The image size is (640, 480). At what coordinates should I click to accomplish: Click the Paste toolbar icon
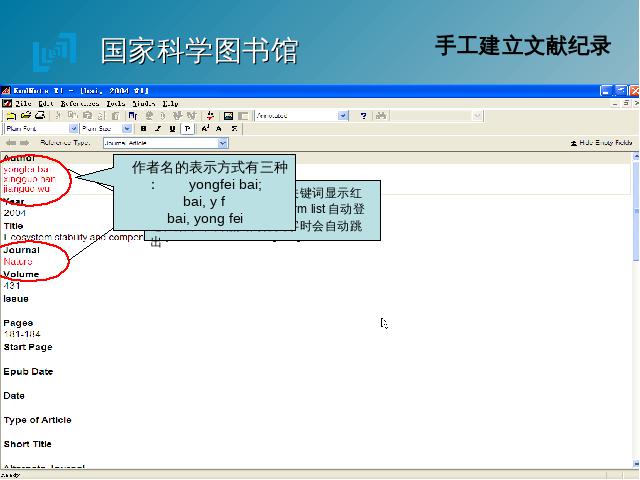coord(87,116)
